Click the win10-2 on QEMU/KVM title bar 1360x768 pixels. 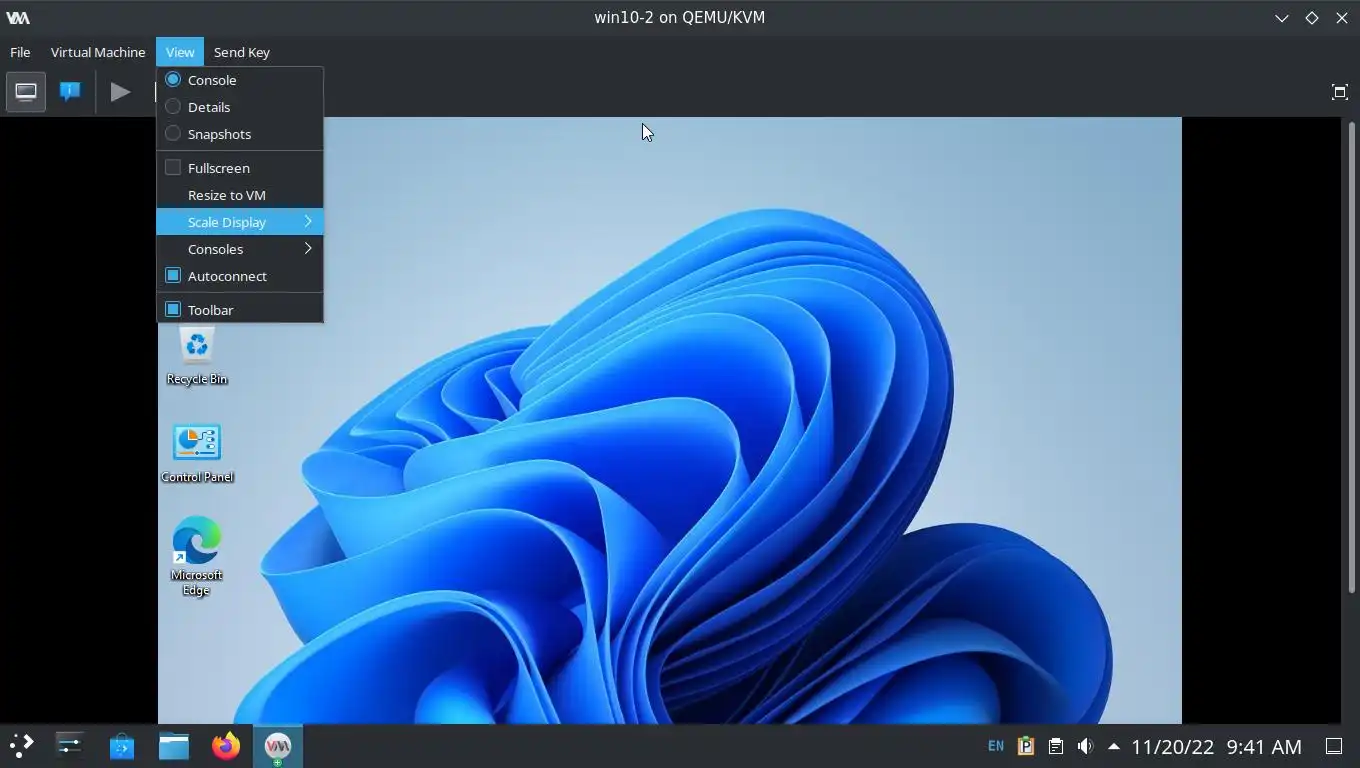click(x=680, y=17)
